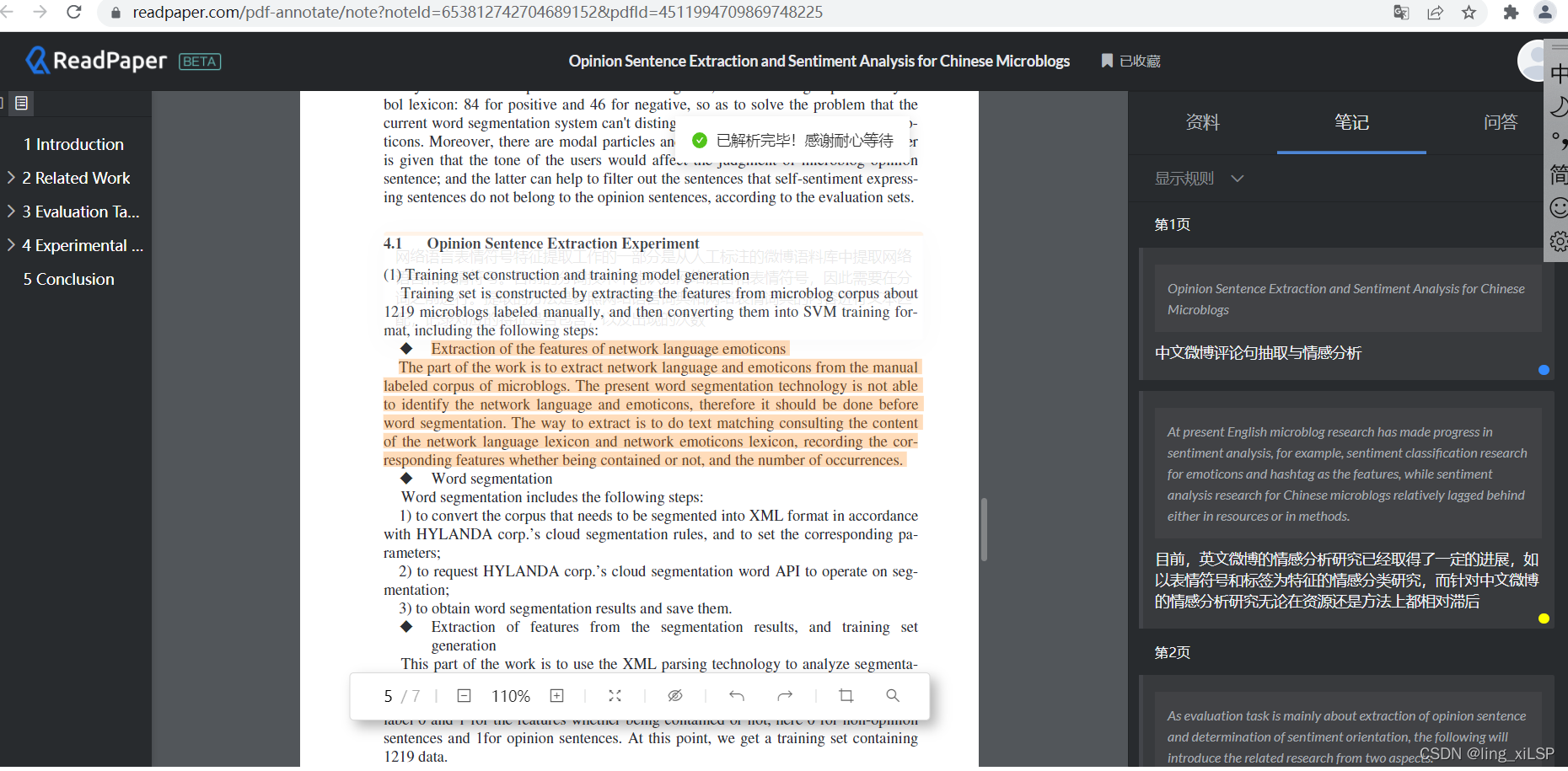The height and width of the screenshot is (771, 1568).
Task: Click the 第1页 page label
Action: click(x=1172, y=224)
